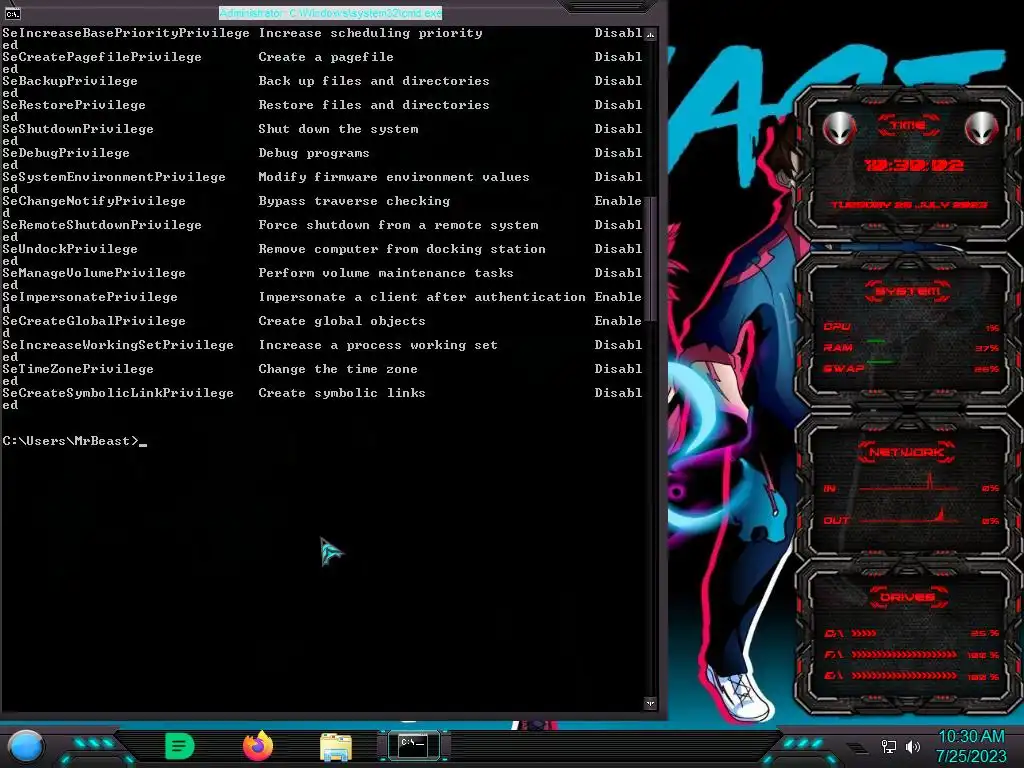Click 'Bypass traverse checking' description
The height and width of the screenshot is (768, 1024).
click(x=354, y=201)
